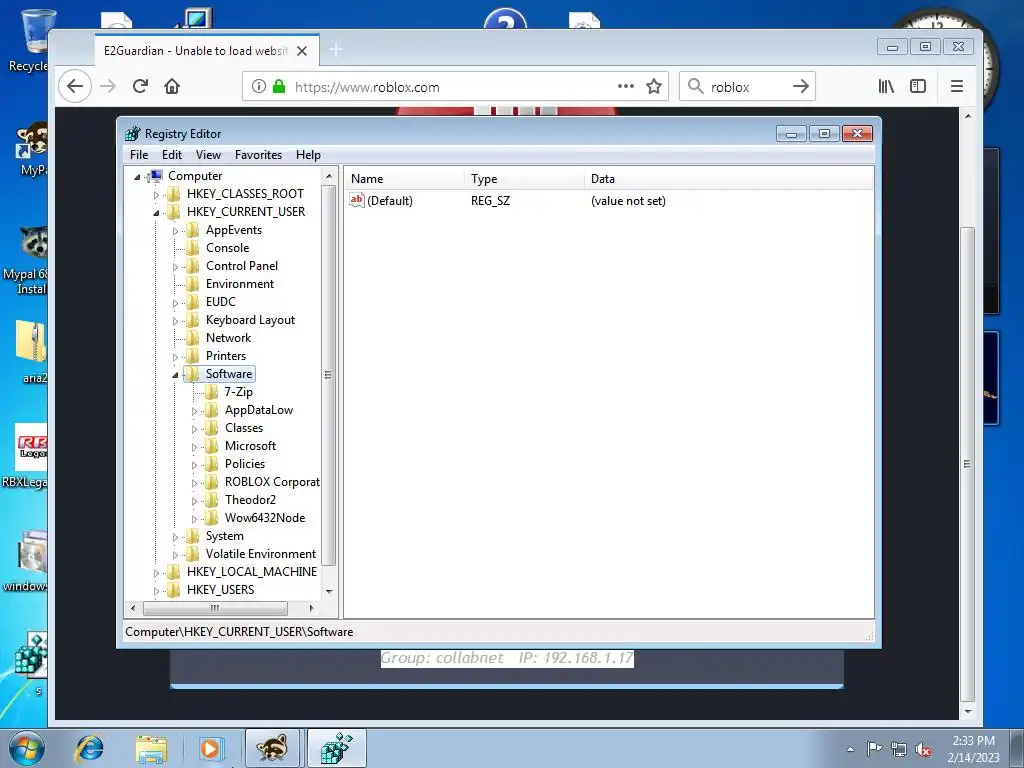This screenshot has height=768, width=1024.
Task: Expand HKEY_CLASSES_ROOT hive
Action: (x=156, y=195)
